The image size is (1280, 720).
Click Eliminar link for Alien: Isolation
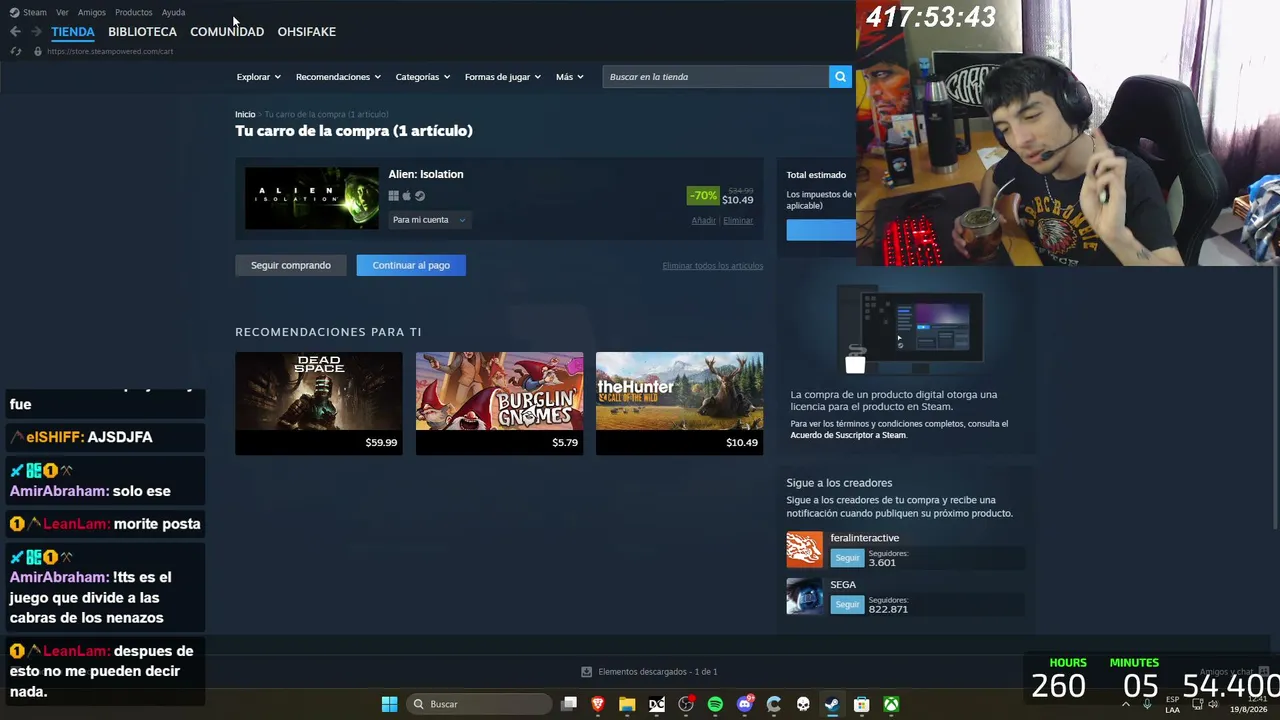click(x=738, y=220)
